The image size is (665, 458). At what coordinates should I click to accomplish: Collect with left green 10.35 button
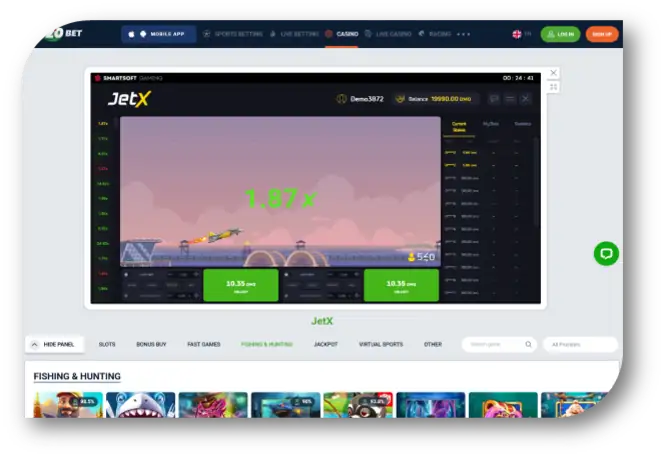click(x=240, y=285)
